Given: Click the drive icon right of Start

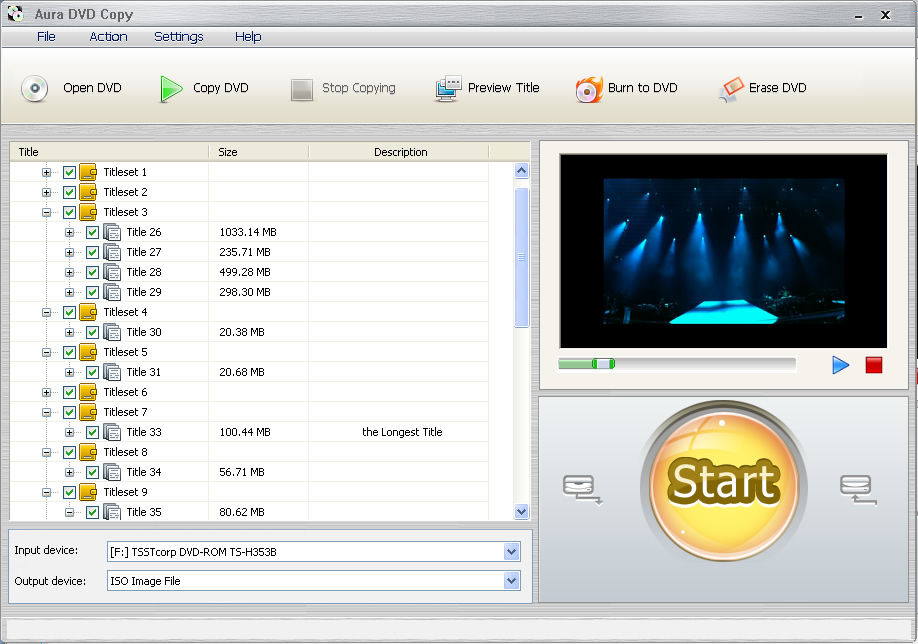Looking at the screenshot, I should [x=858, y=488].
